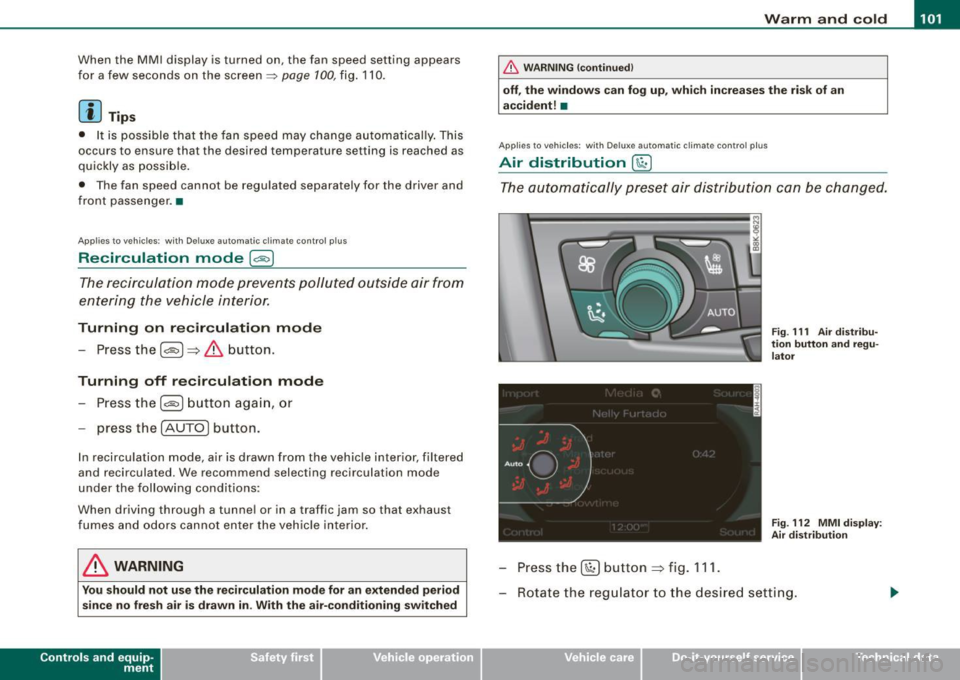Click small warning triangle before 'button.' text
Screen dimensions: 960x680
tap(214, 349)
